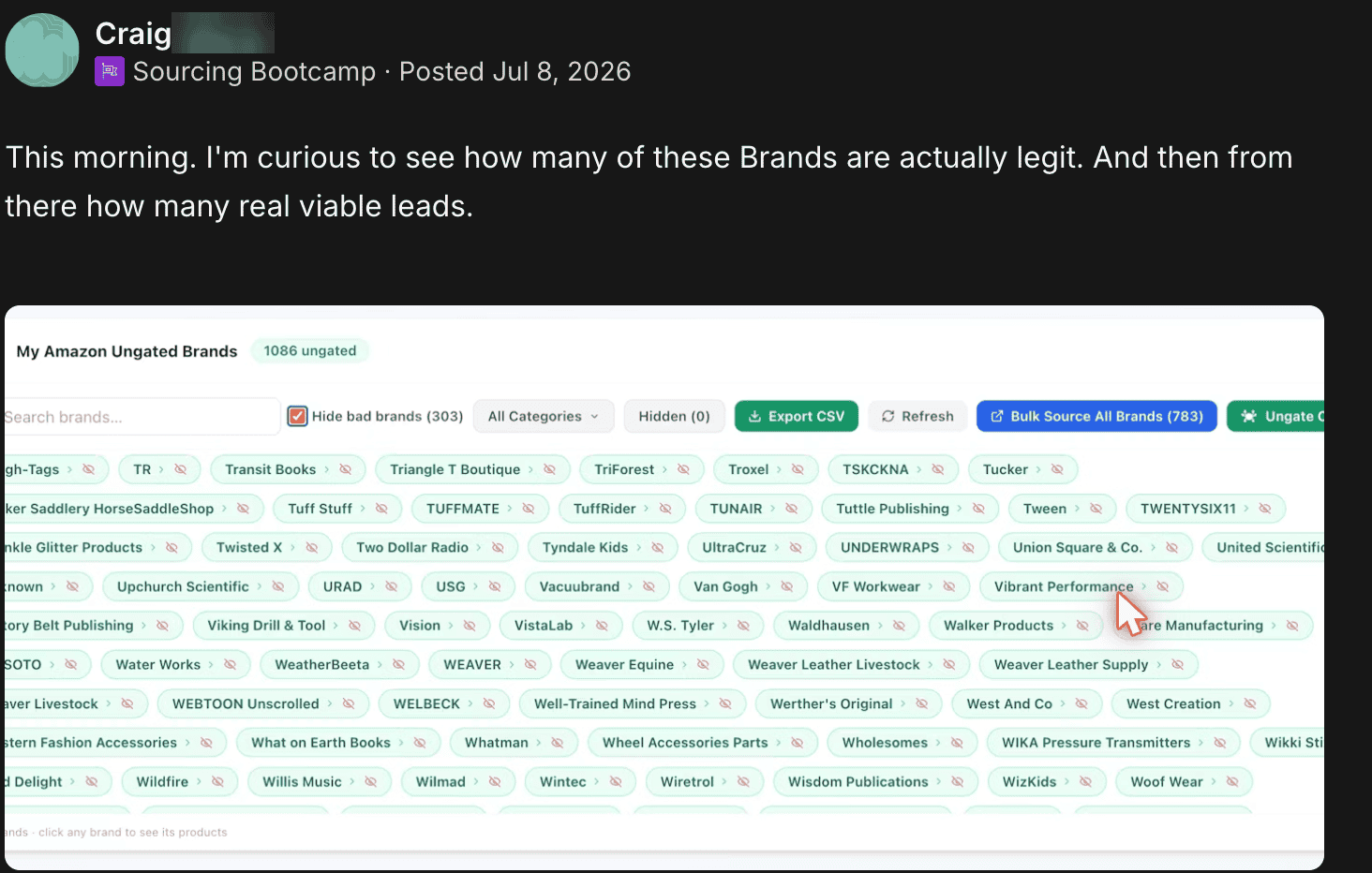This screenshot has height=873, width=1372.
Task: Click eye-slash icon for Vibrant Performance
Action: pyautogui.click(x=1163, y=586)
